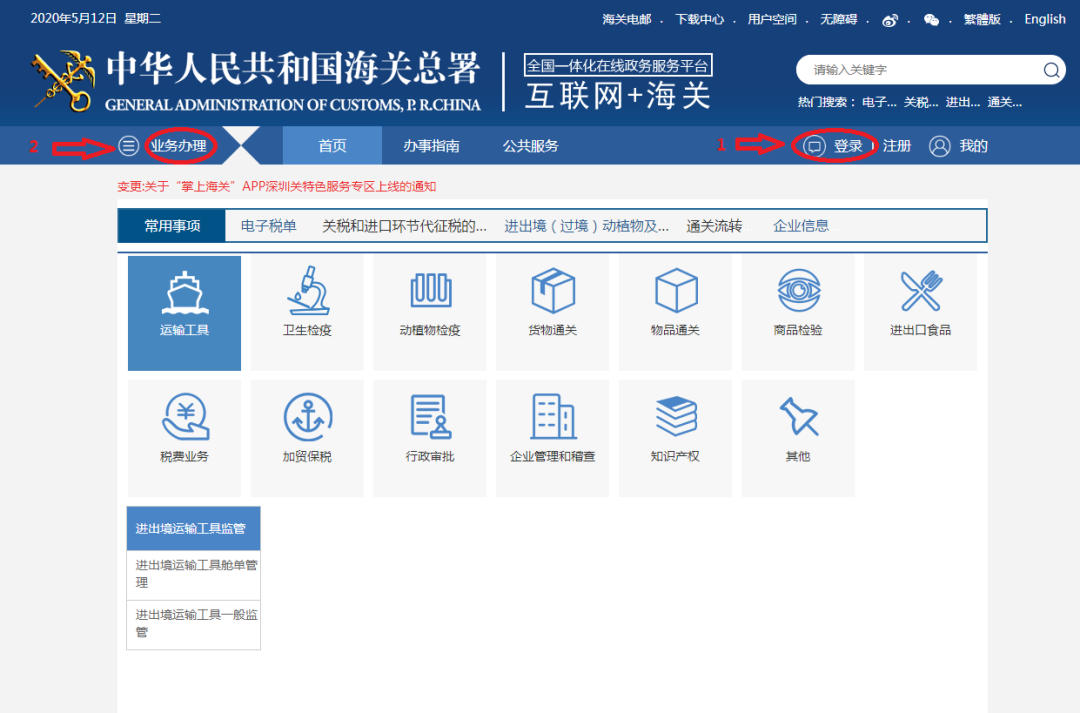
Task: Click the 动植物检疫 quarantine icon
Action: (430, 310)
